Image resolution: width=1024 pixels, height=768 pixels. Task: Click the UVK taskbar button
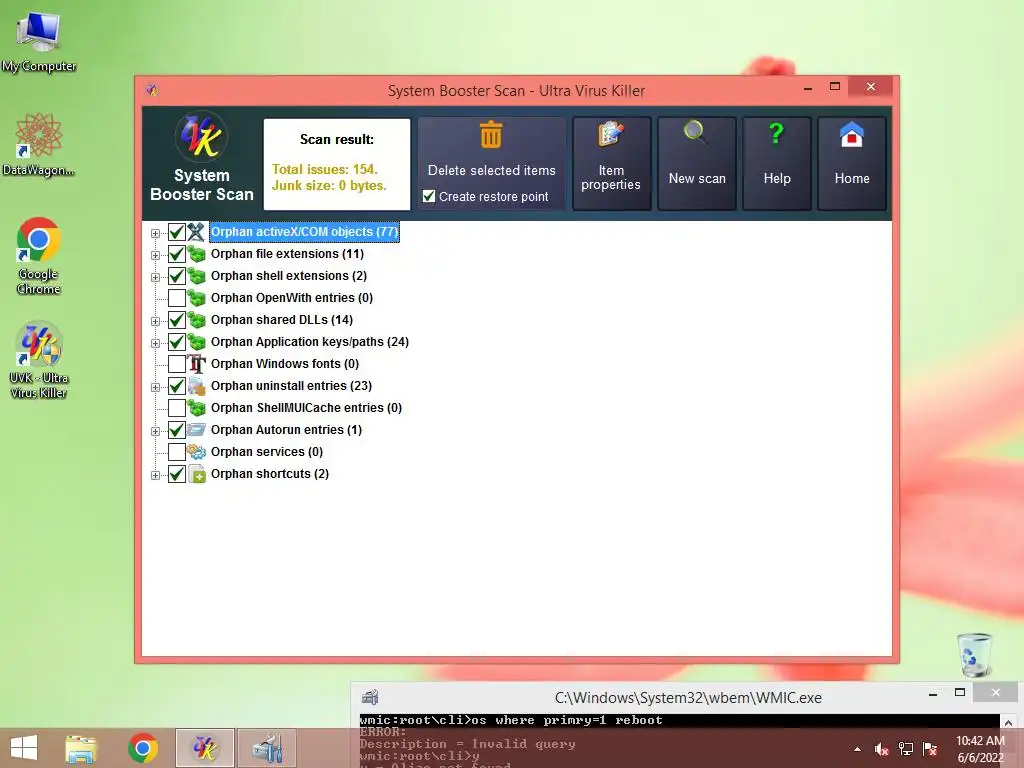204,748
